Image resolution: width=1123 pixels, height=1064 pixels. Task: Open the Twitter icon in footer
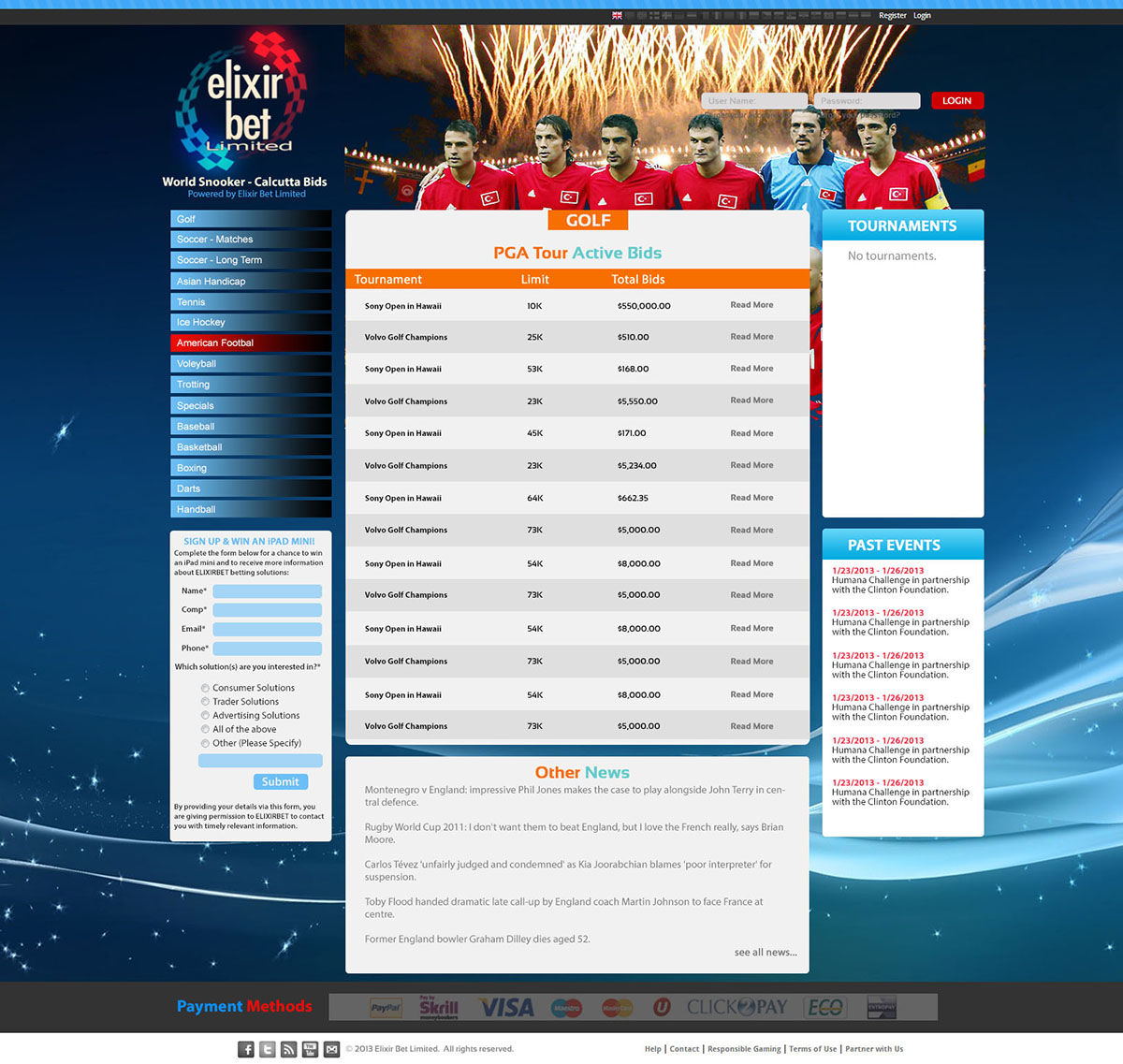[268, 1050]
